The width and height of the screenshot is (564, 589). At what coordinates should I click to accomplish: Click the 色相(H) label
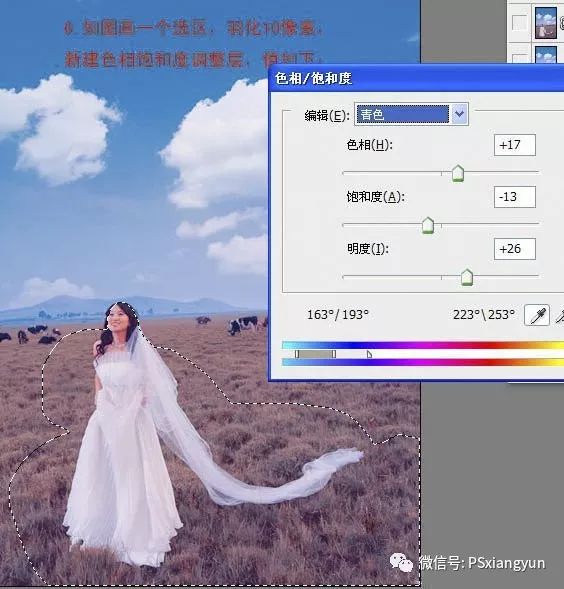(x=369, y=145)
